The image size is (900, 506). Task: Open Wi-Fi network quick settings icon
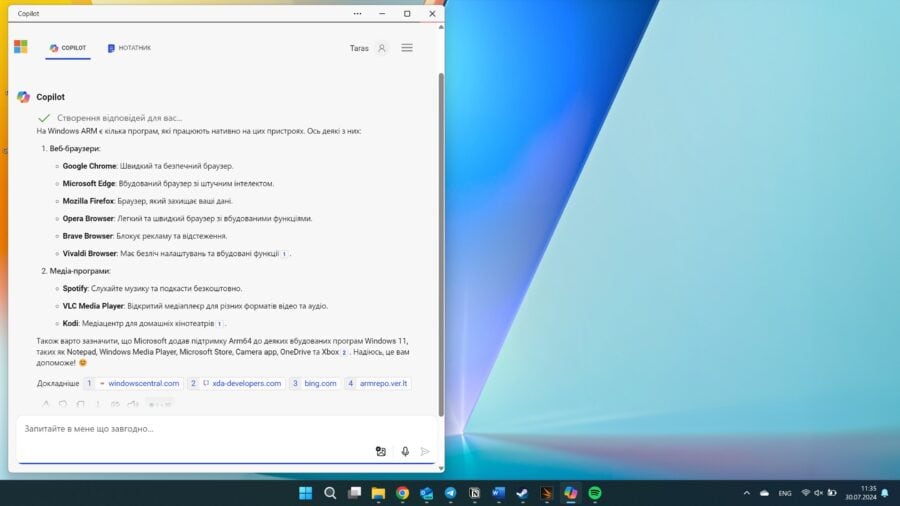(805, 493)
